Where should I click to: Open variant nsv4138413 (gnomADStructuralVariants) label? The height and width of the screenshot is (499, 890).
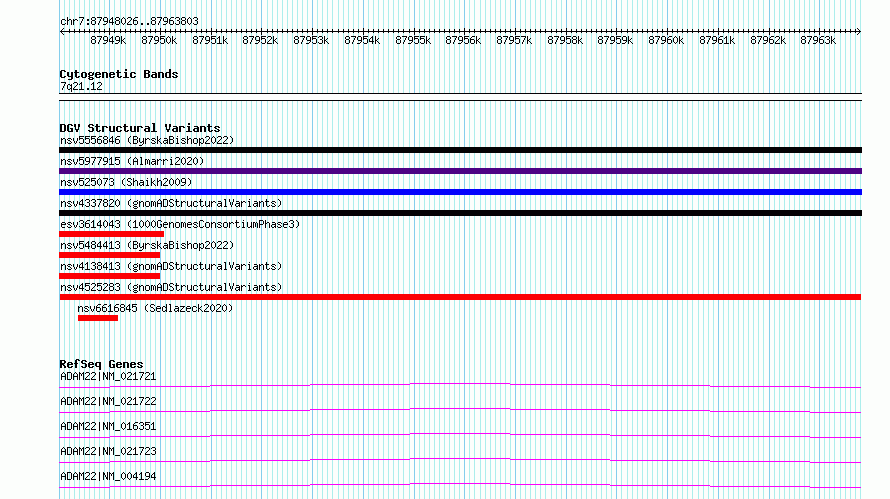click(x=171, y=266)
